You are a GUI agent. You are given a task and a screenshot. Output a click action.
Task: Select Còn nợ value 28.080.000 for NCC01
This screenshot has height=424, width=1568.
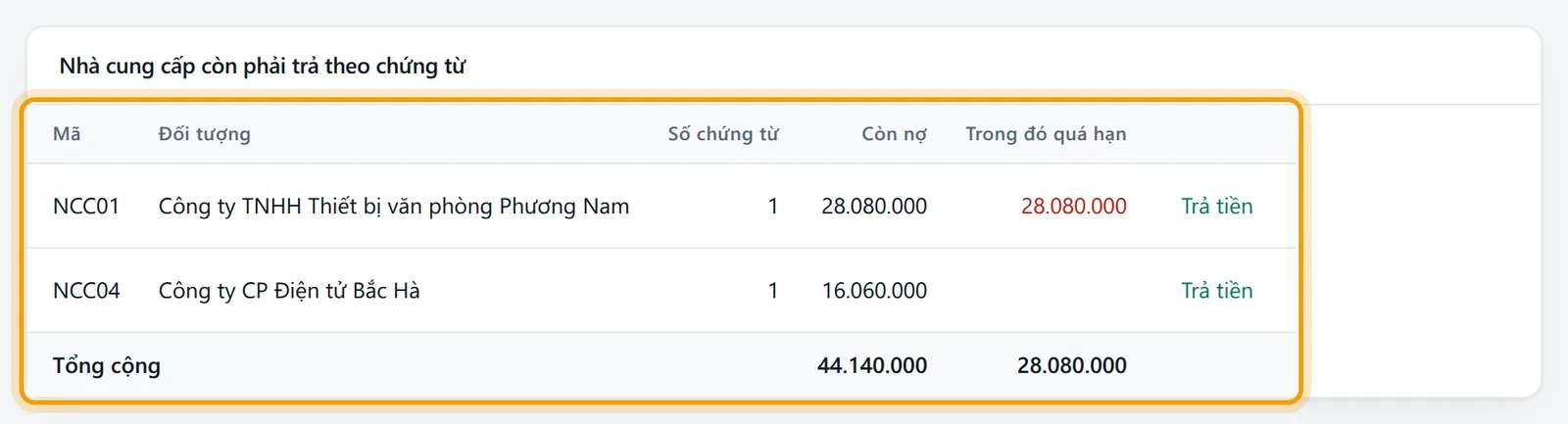pyautogui.click(x=874, y=206)
